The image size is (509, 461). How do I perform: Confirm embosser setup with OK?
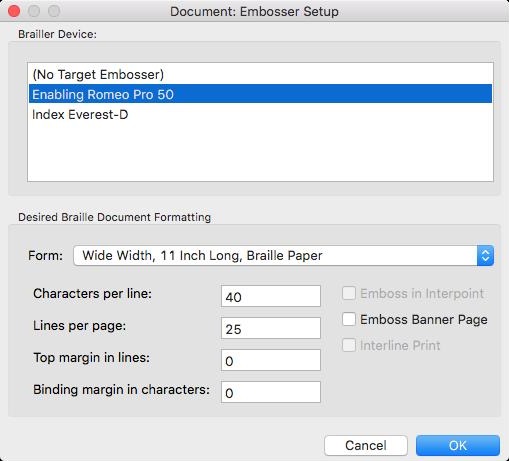click(458, 445)
